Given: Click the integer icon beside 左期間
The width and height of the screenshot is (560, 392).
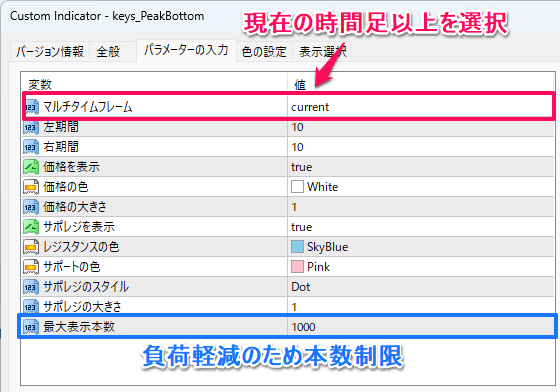Looking at the screenshot, I should click(31, 127).
